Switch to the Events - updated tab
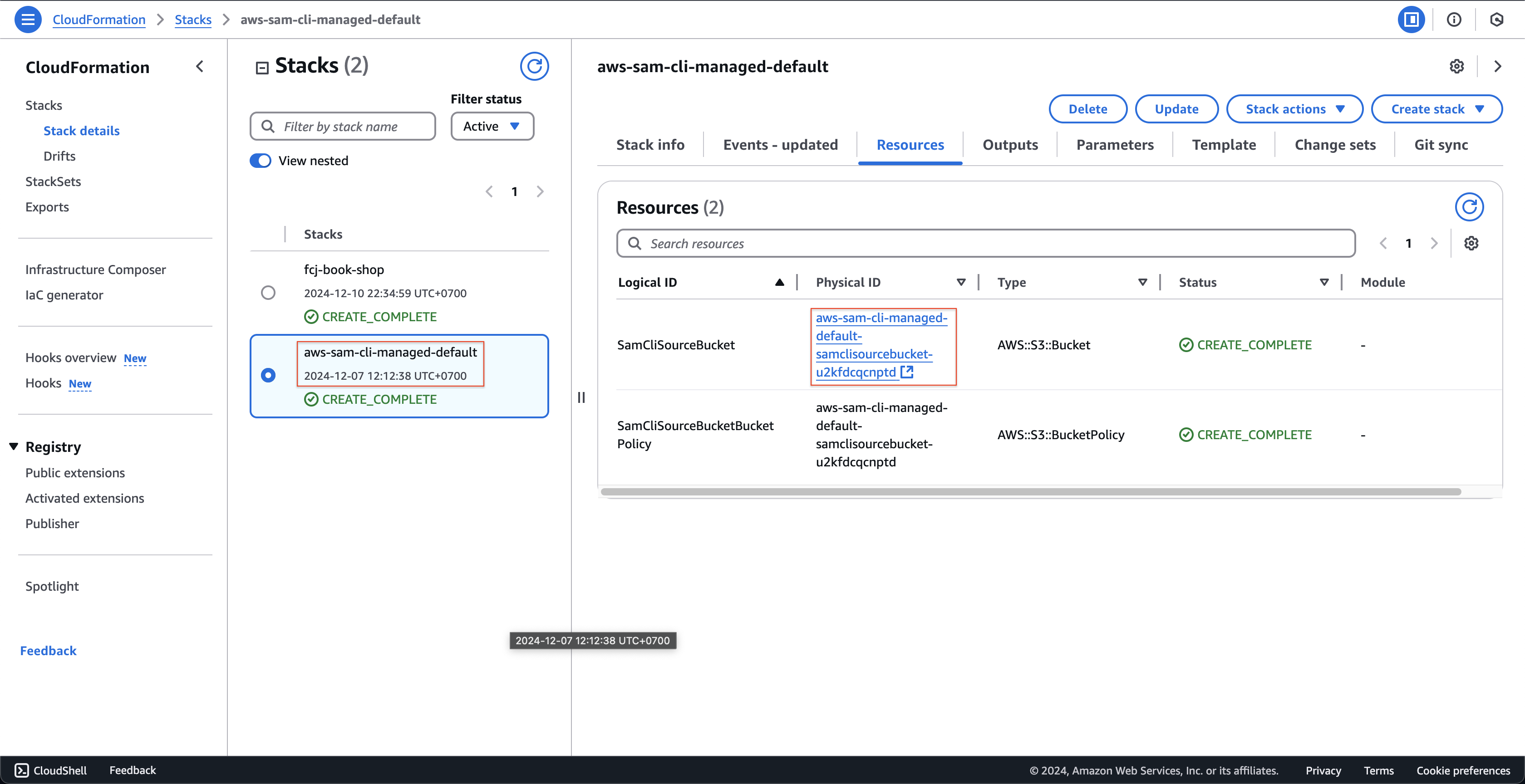Viewport: 1525px width, 784px height. coord(780,145)
